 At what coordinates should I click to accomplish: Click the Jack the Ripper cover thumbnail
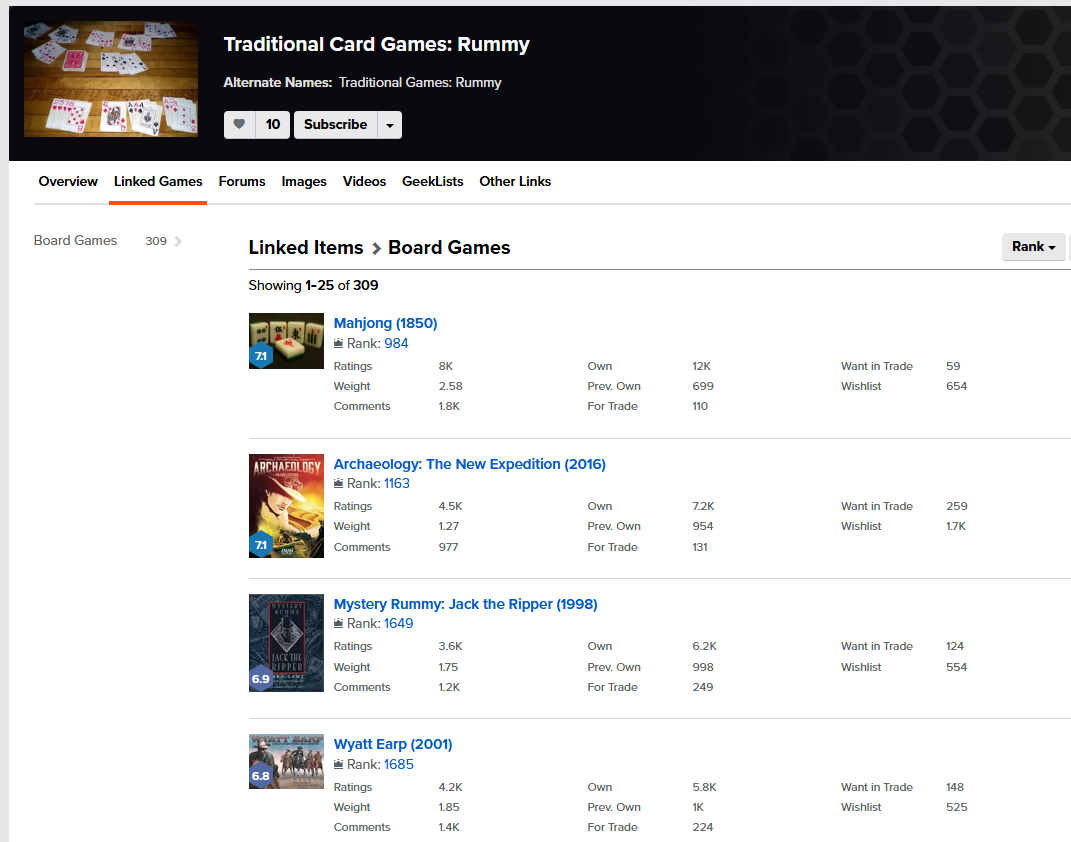pyautogui.click(x=286, y=643)
